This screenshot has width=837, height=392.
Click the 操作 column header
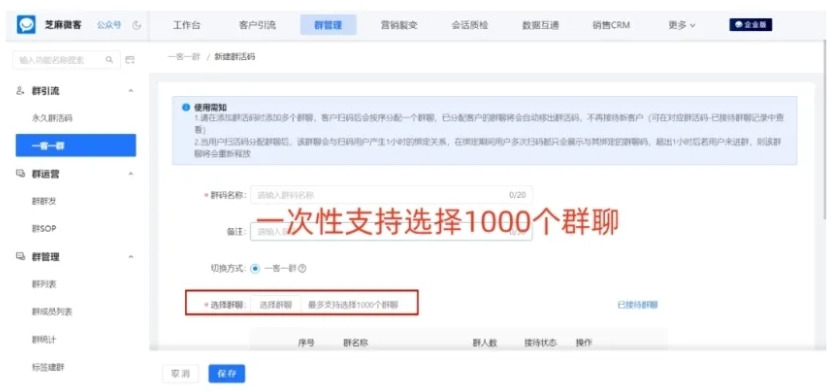[583, 343]
